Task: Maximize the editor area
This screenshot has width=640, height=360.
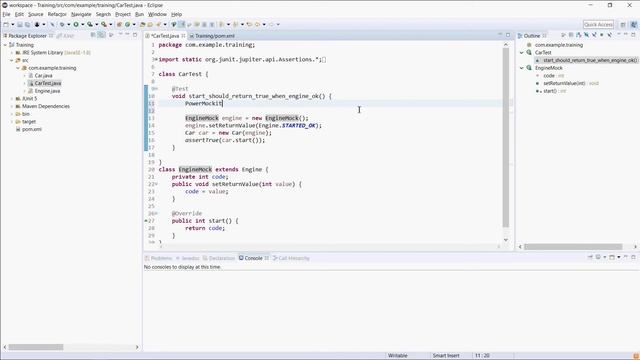Action: 508,36
